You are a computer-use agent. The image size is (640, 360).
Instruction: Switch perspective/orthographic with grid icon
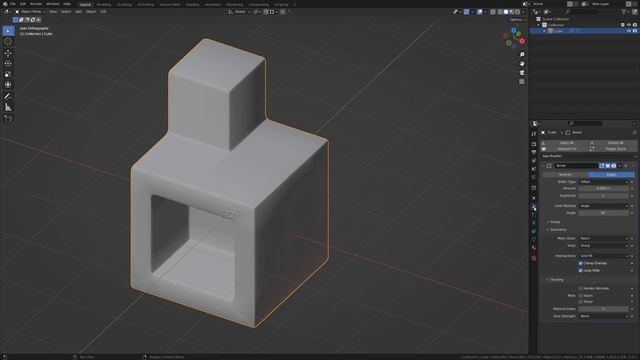522,82
